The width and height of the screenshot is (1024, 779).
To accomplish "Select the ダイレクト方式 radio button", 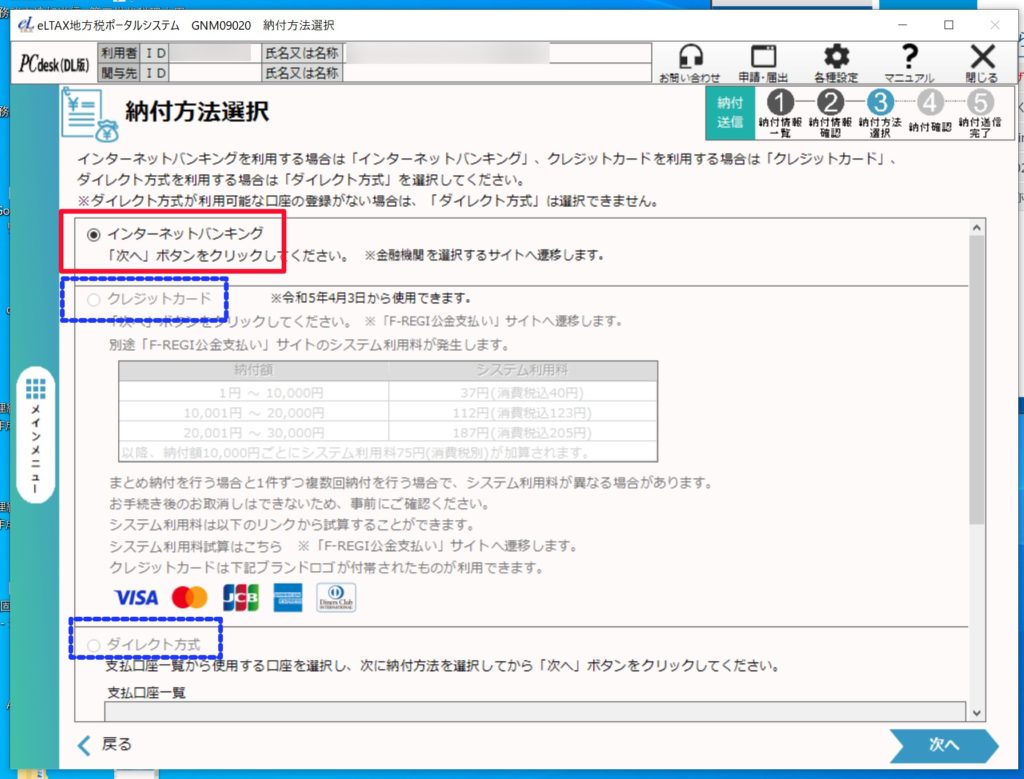I will point(95,645).
